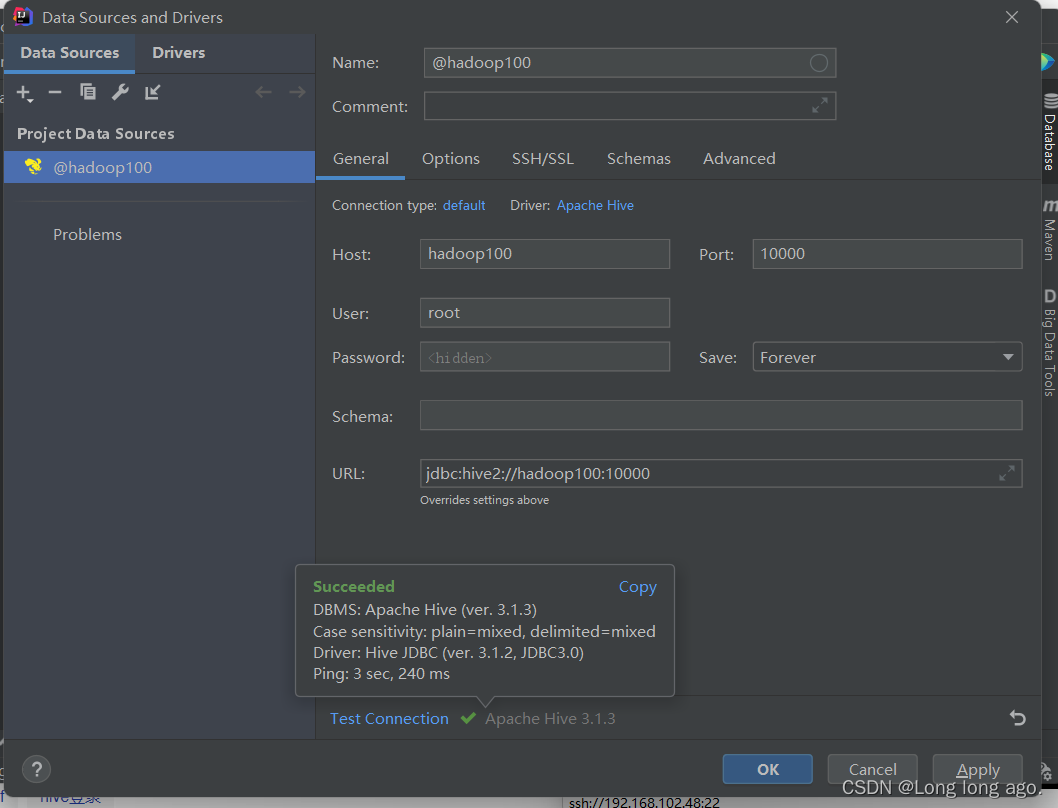1058x808 pixels.
Task: Open the SSH/SSL settings tab
Action: [543, 158]
